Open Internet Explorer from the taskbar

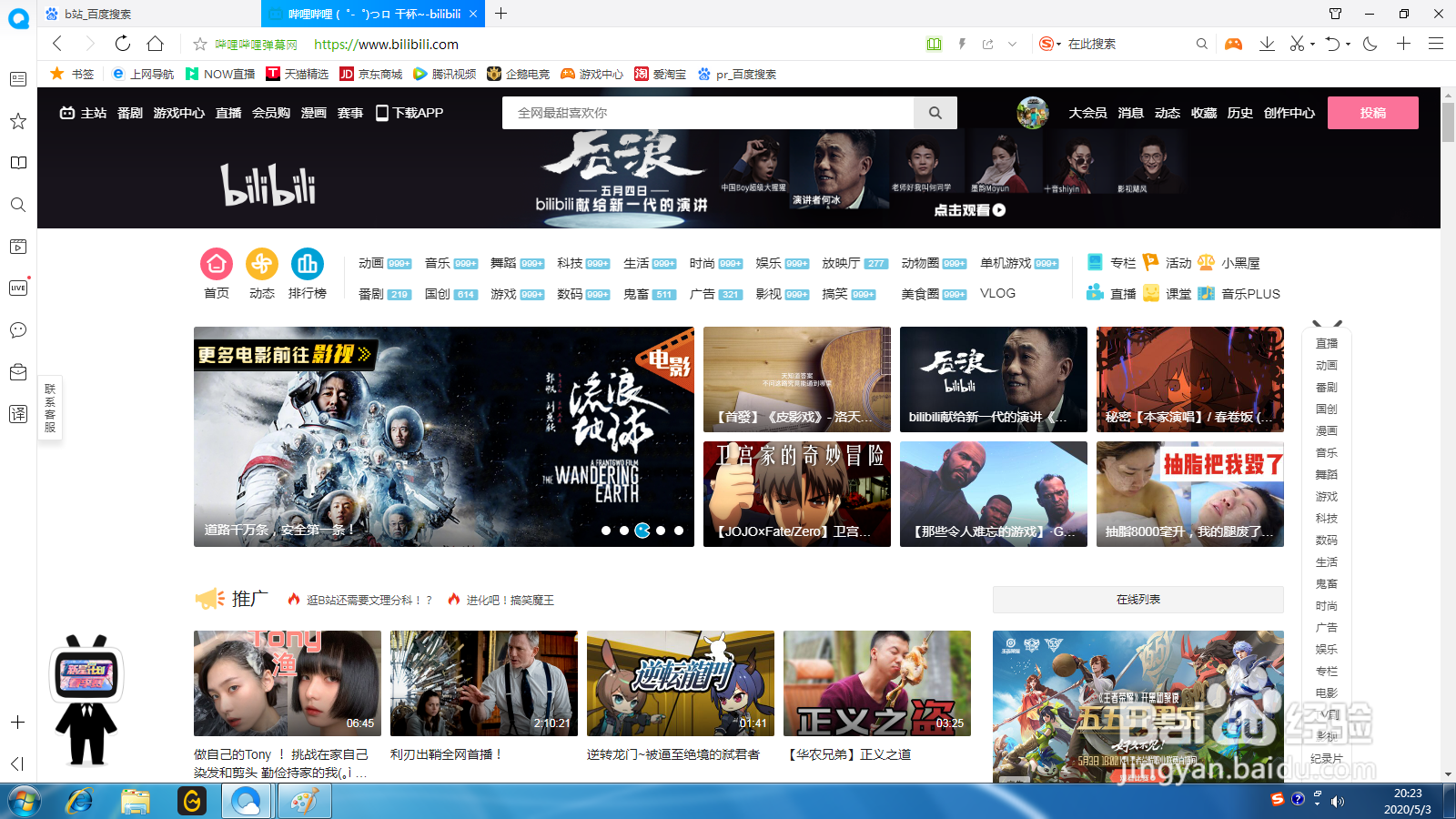80,801
